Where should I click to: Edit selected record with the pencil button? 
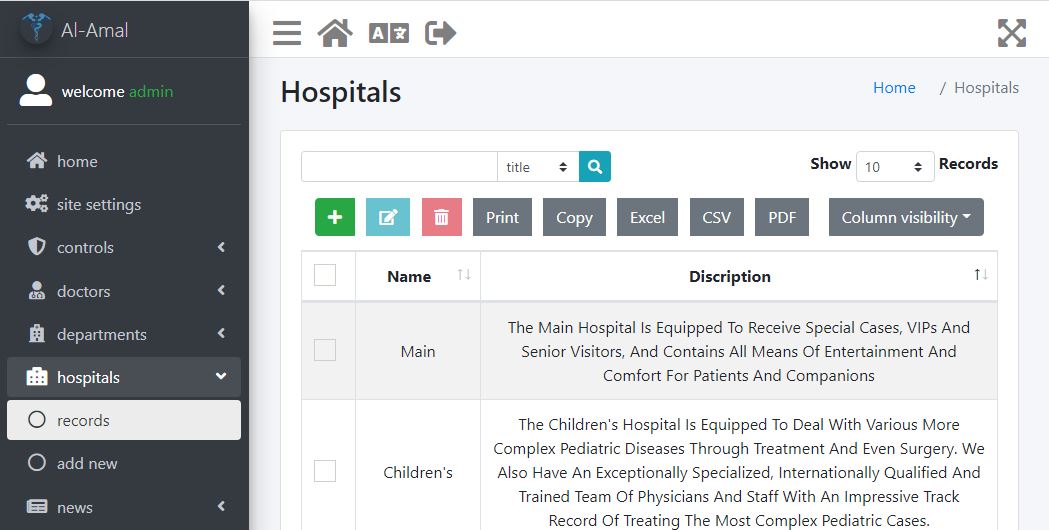pos(388,217)
